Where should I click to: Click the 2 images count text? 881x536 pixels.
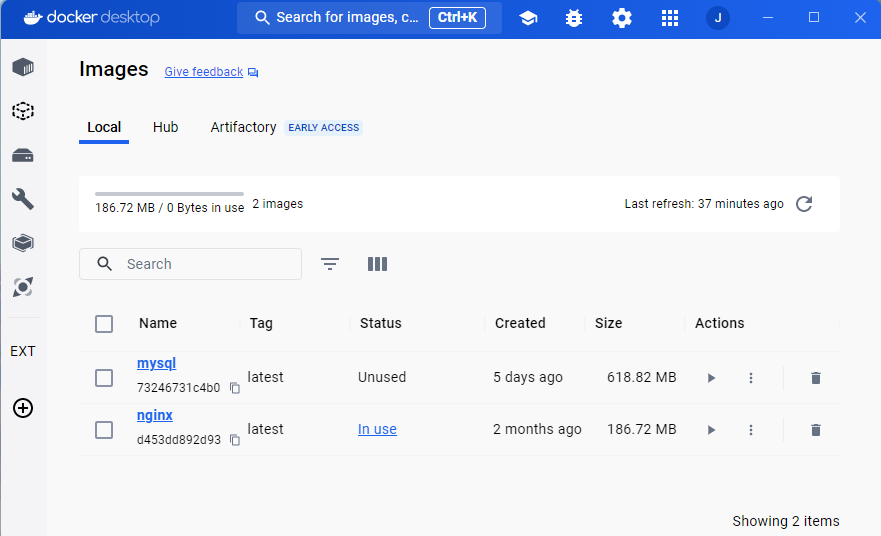click(278, 203)
